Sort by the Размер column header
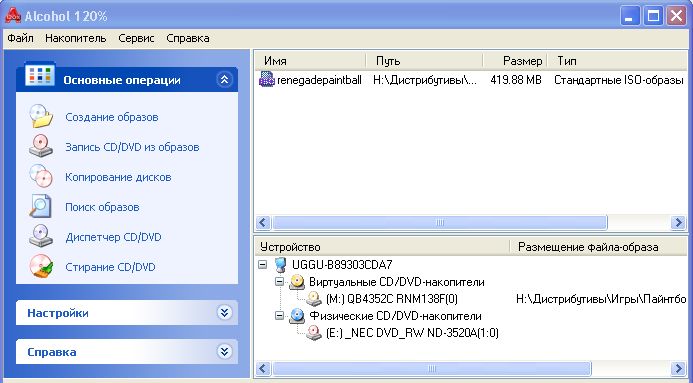This screenshot has width=693, height=383. point(515,61)
